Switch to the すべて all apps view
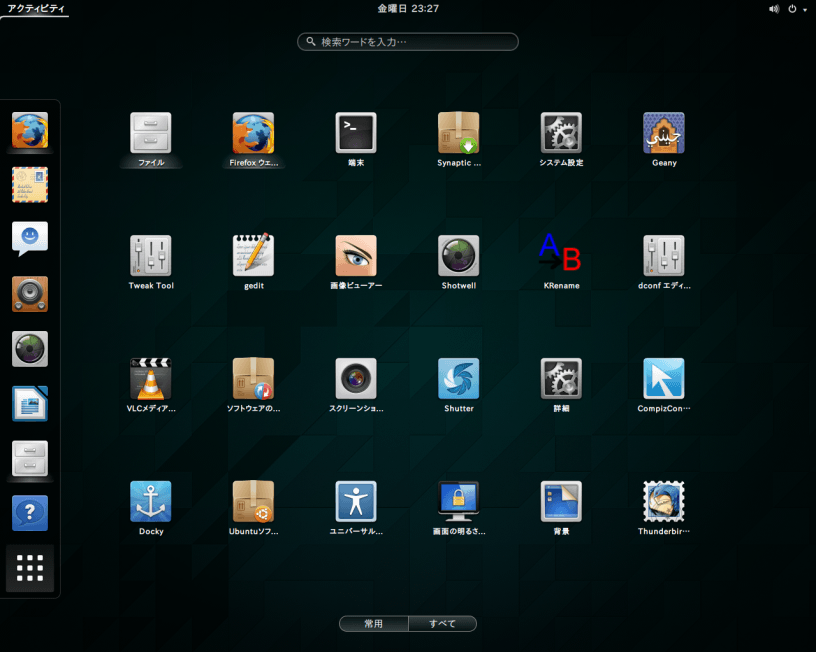Viewport: 816px width, 652px height. (442, 623)
